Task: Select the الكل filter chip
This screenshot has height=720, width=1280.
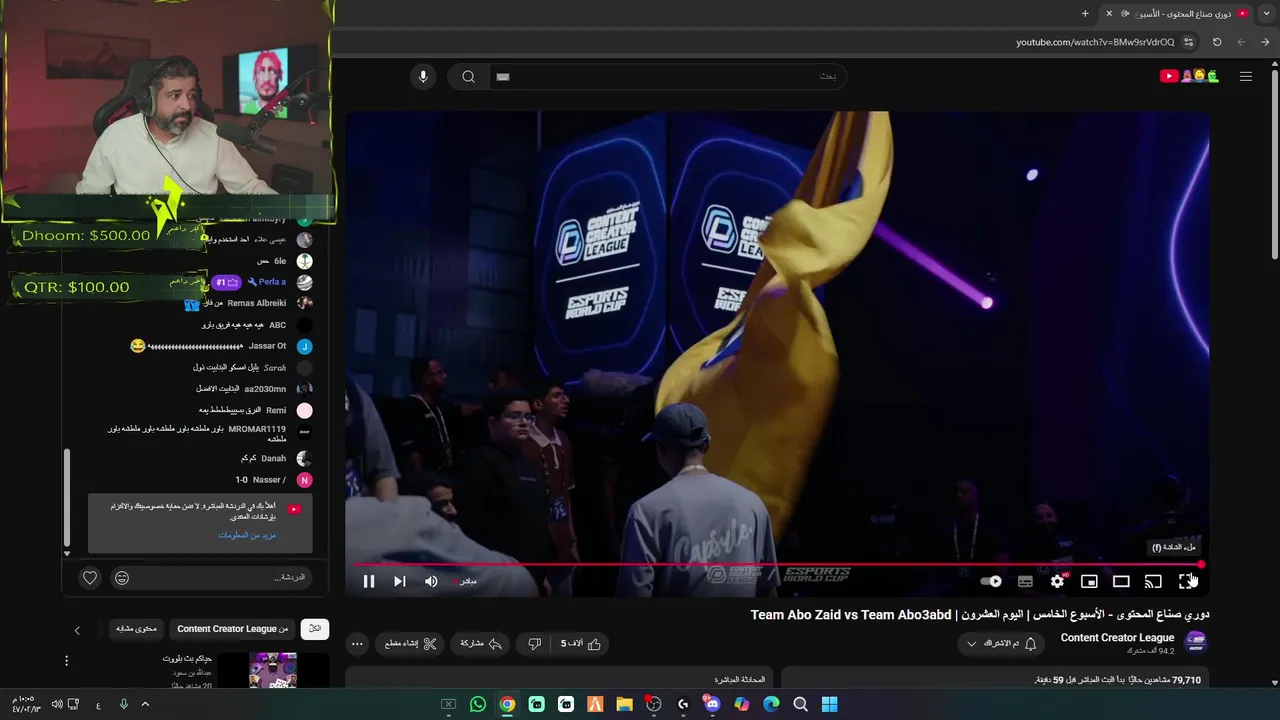Action: [x=315, y=629]
